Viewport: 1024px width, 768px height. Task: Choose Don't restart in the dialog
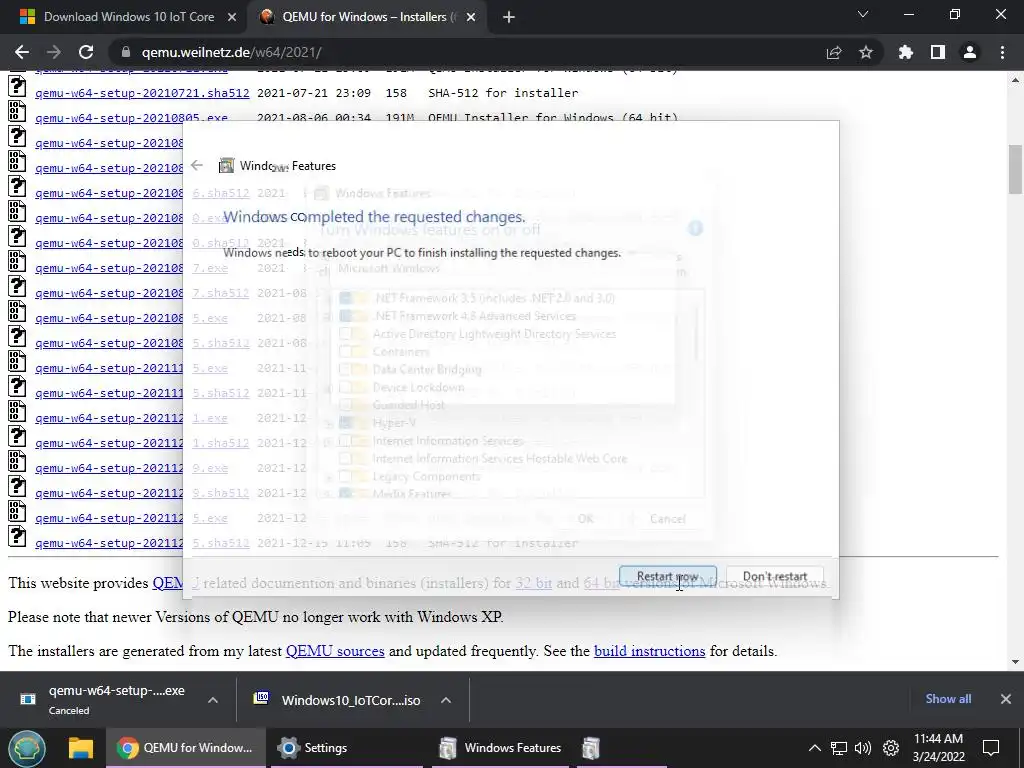[x=775, y=576]
